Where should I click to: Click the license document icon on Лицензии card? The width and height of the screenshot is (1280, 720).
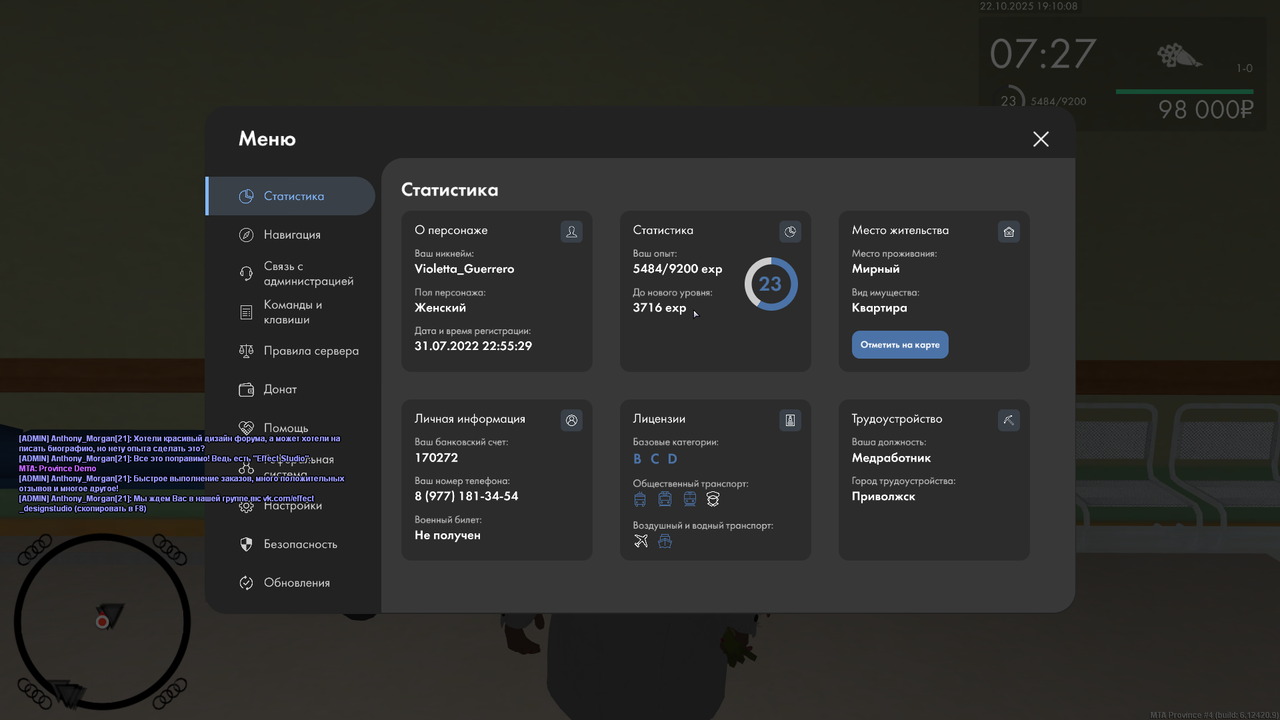[x=790, y=420]
